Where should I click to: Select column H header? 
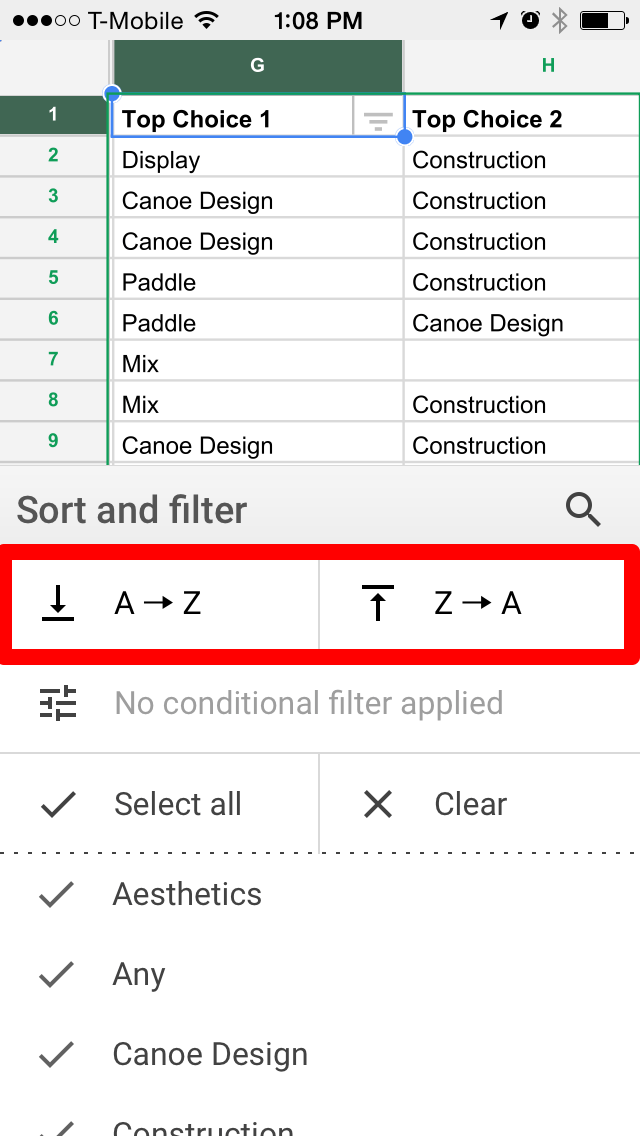(x=547, y=66)
